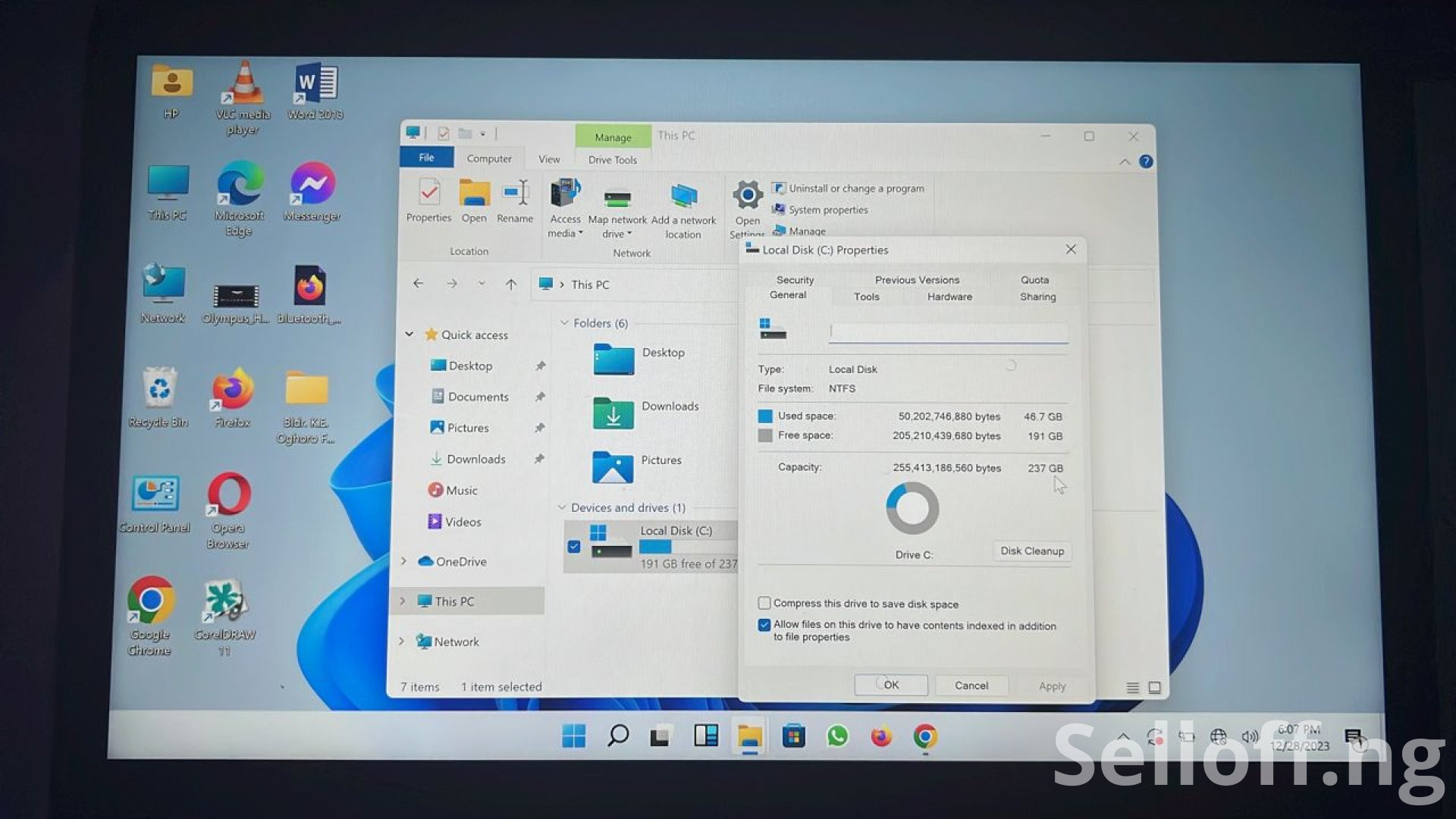Screen dimensions: 1456x819
Task: Switch to the Sharing tab
Action: [1037, 297]
